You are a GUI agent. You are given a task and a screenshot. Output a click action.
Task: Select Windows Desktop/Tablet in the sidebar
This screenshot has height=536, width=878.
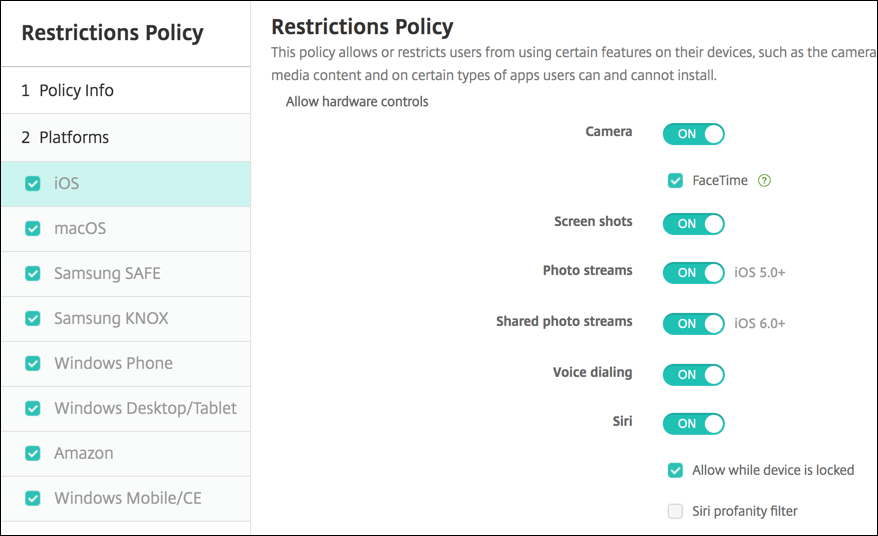pos(145,408)
